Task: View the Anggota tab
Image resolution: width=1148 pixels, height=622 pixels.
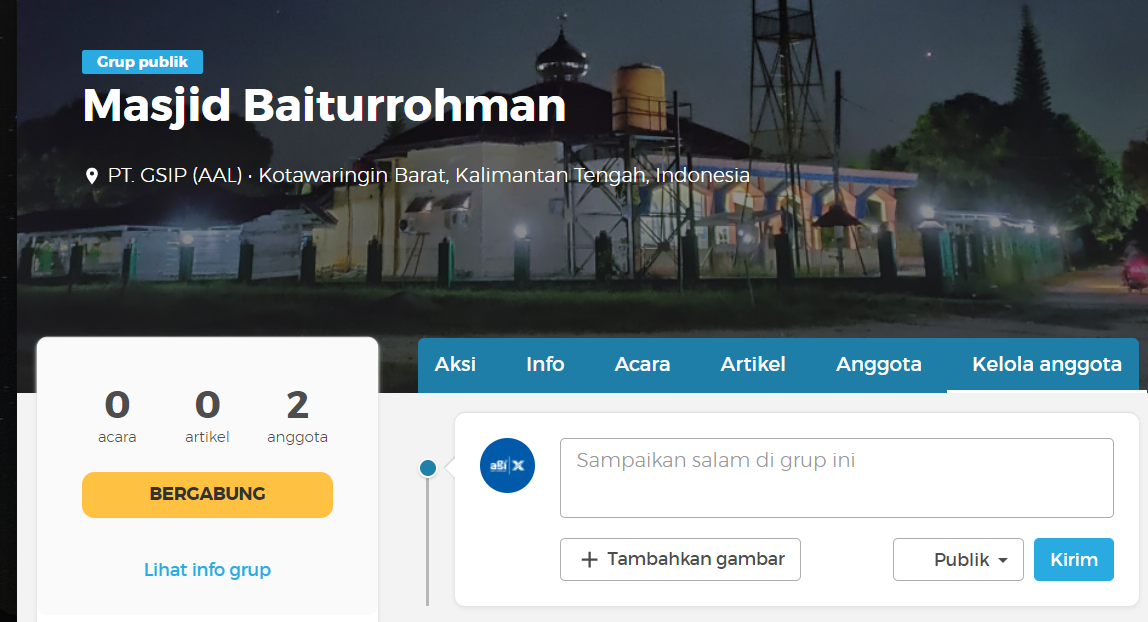Action: point(878,364)
